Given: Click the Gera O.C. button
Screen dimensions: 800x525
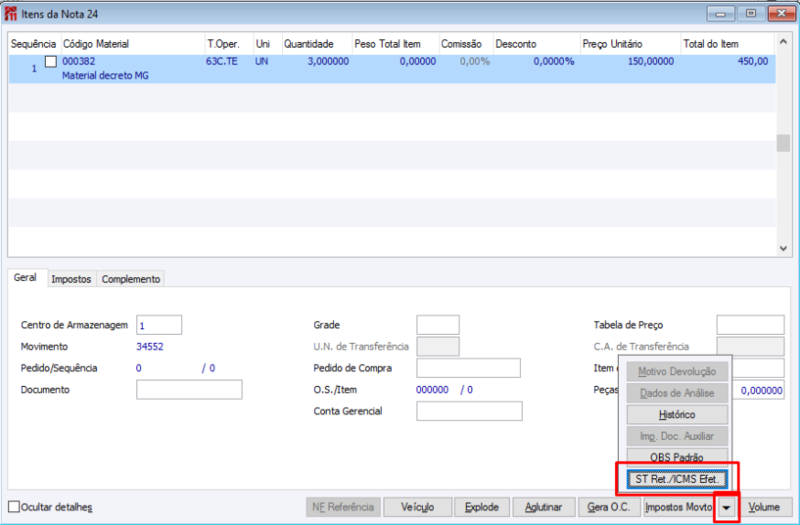Looking at the screenshot, I should pyautogui.click(x=609, y=507).
